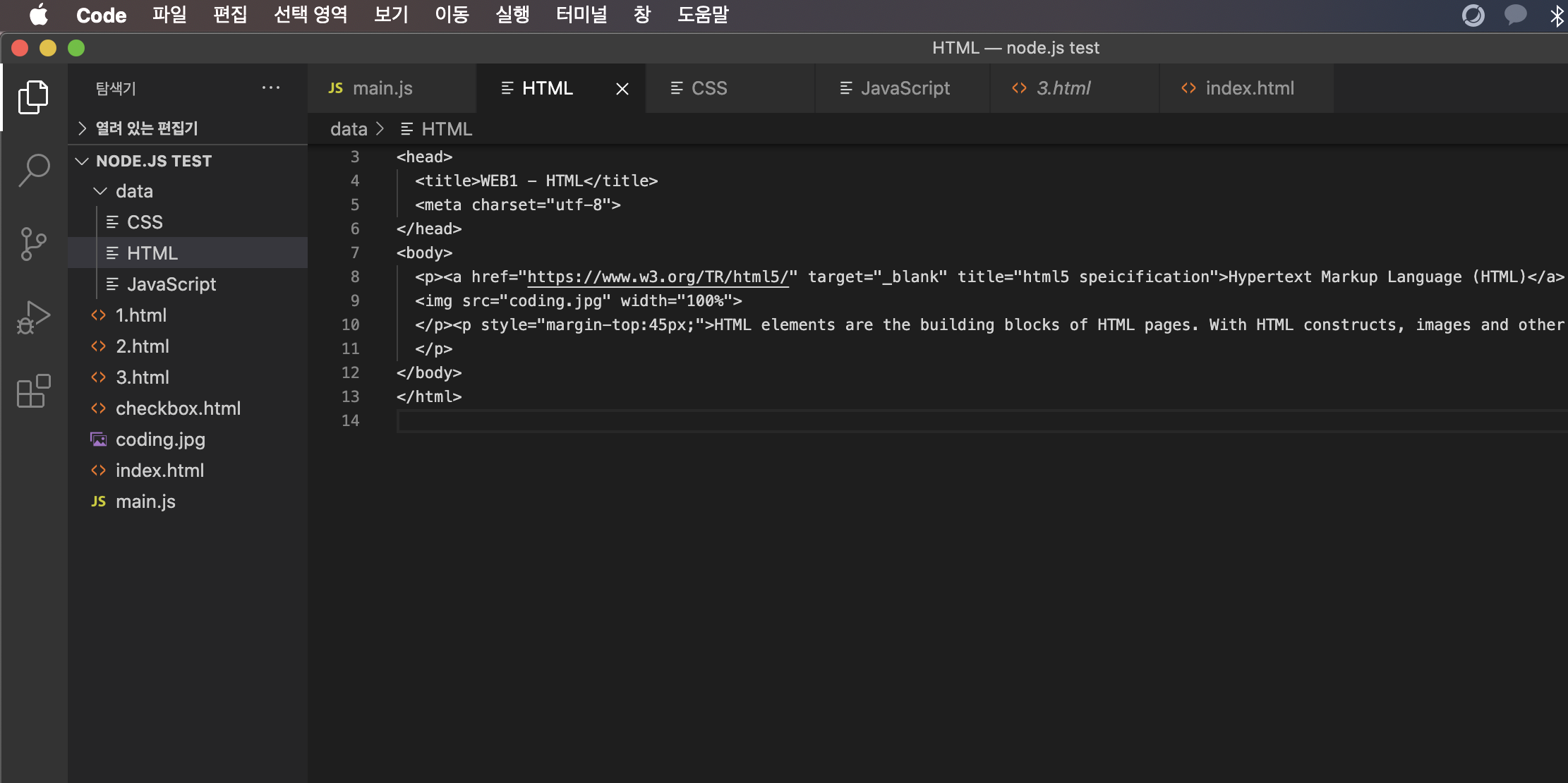Click the Bluetooth icon in menu bar

pos(1556,16)
